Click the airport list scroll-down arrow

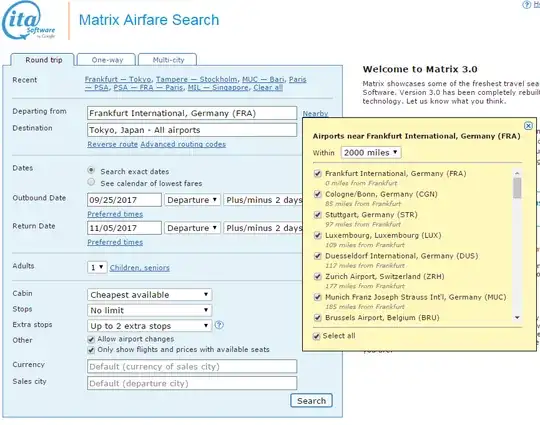click(x=517, y=318)
